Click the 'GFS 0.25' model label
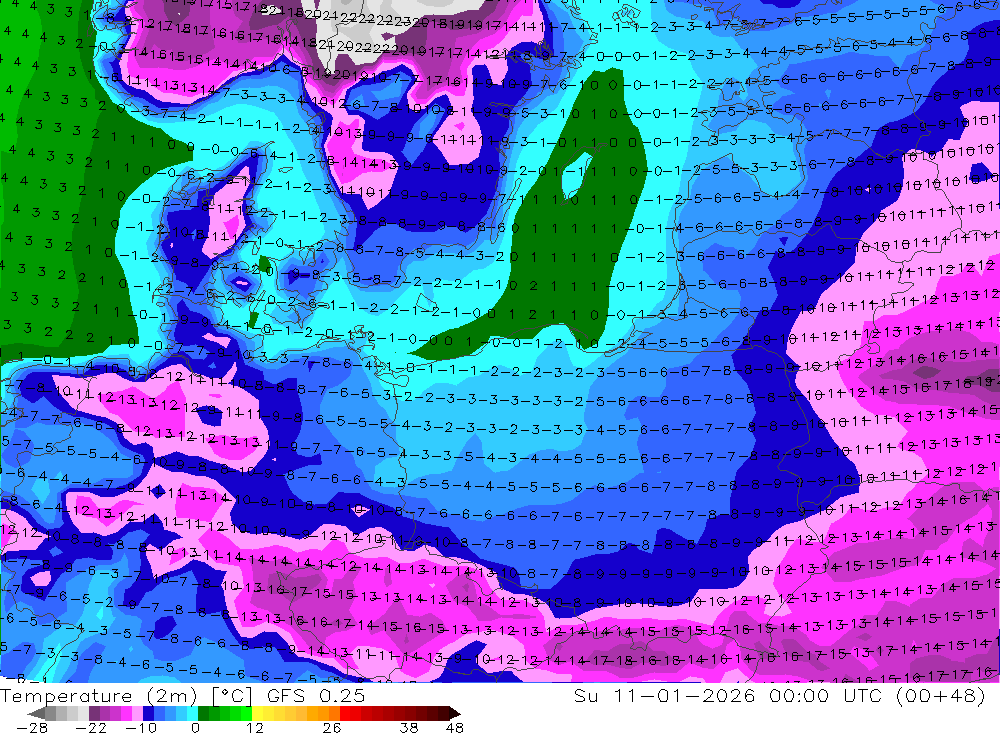The image size is (1000, 733). [316, 696]
